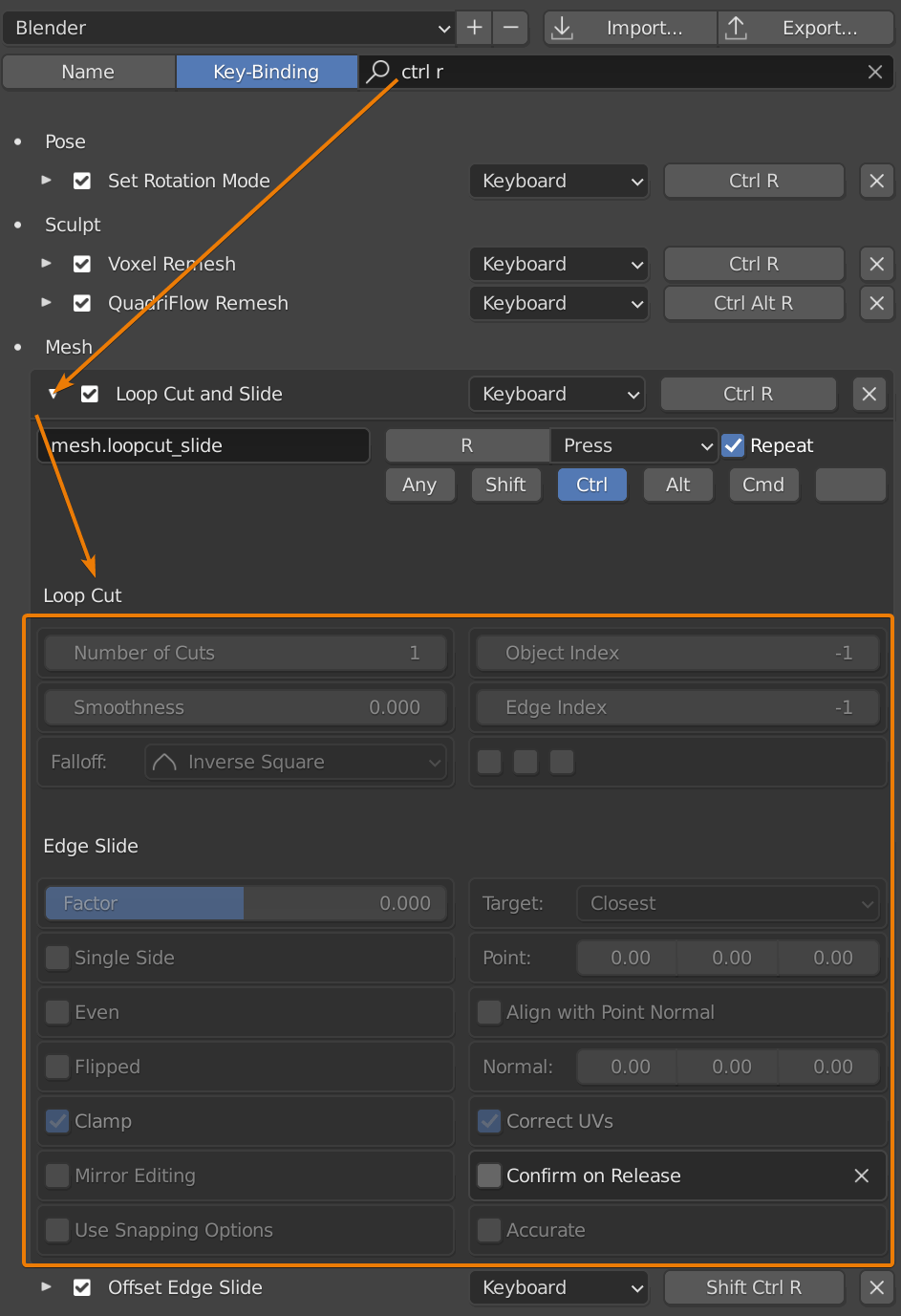Remove the Loop Cut and Slide shortcut

[x=869, y=393]
